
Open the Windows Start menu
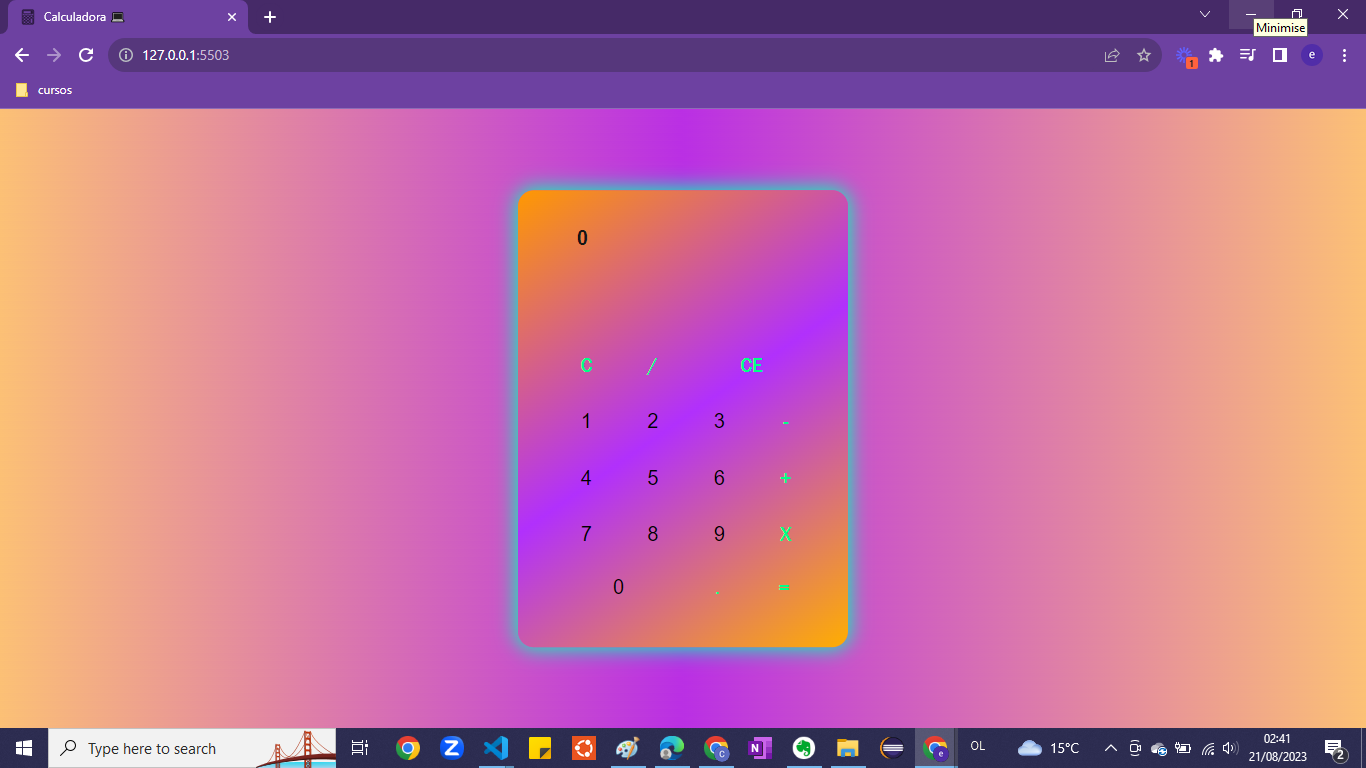[x=22, y=747]
